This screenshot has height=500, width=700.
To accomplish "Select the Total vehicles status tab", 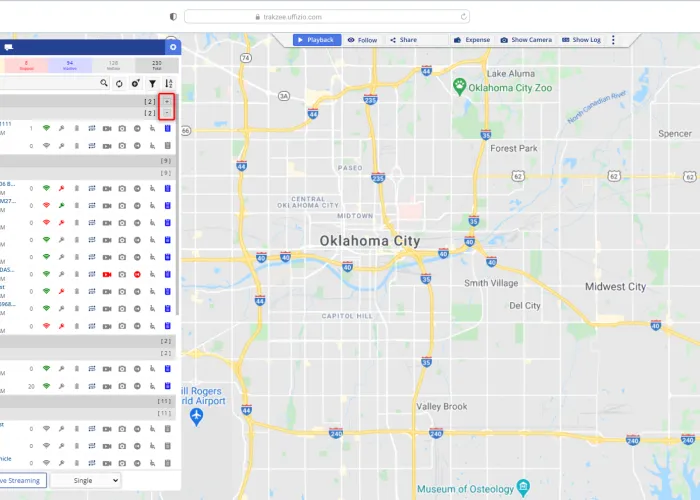I will [x=157, y=65].
